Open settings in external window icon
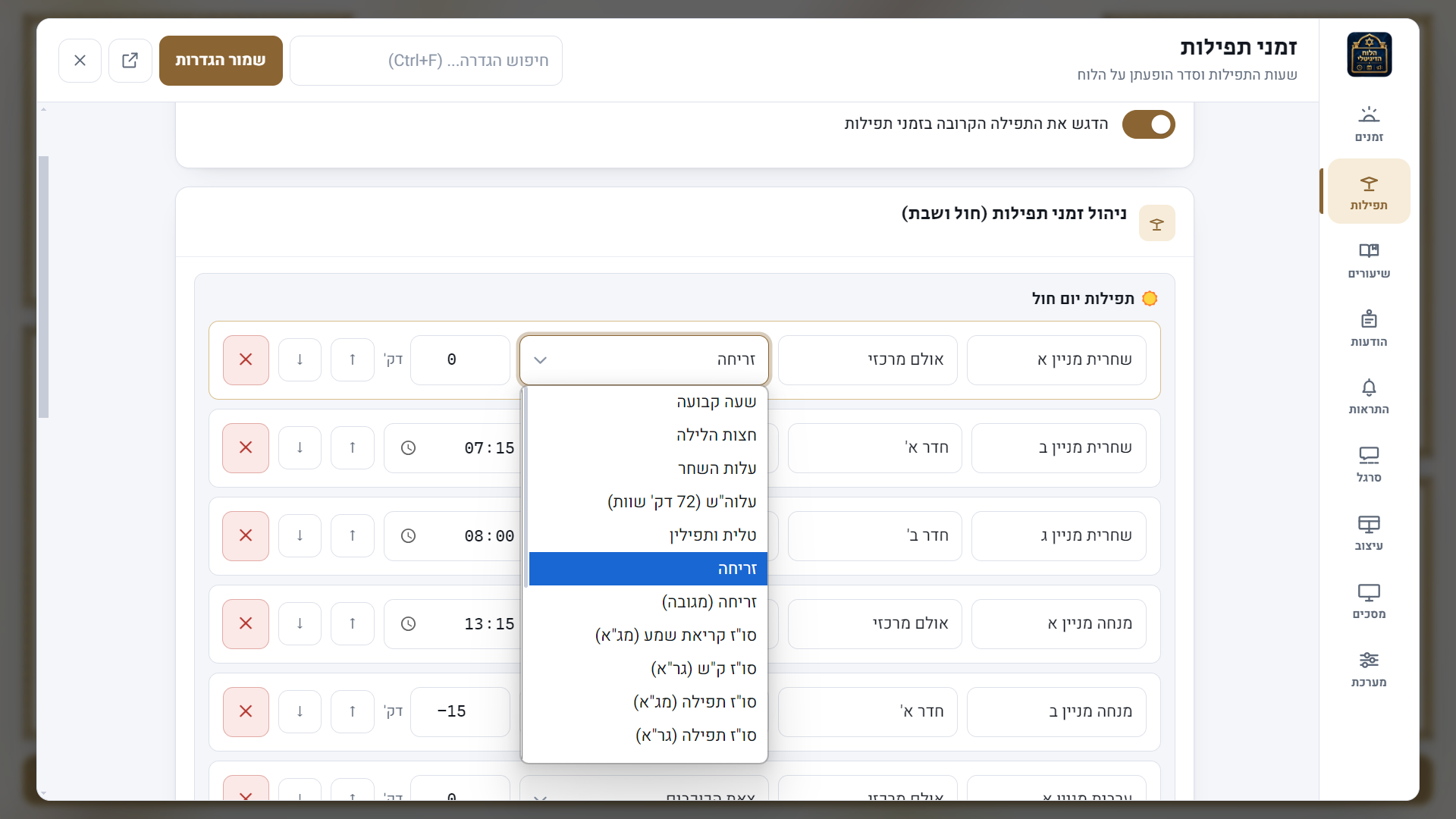Viewport: 1456px width, 819px height. point(130,61)
